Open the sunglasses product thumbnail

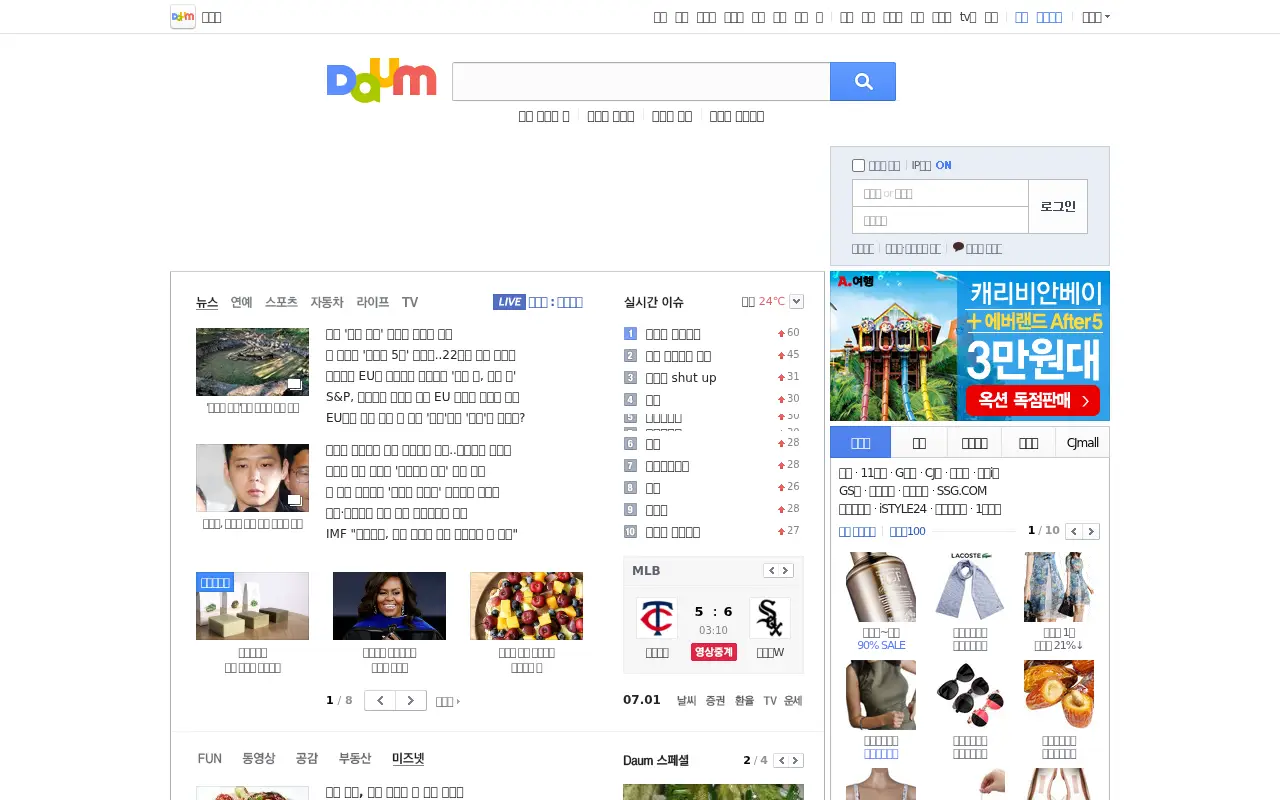pyautogui.click(x=970, y=694)
